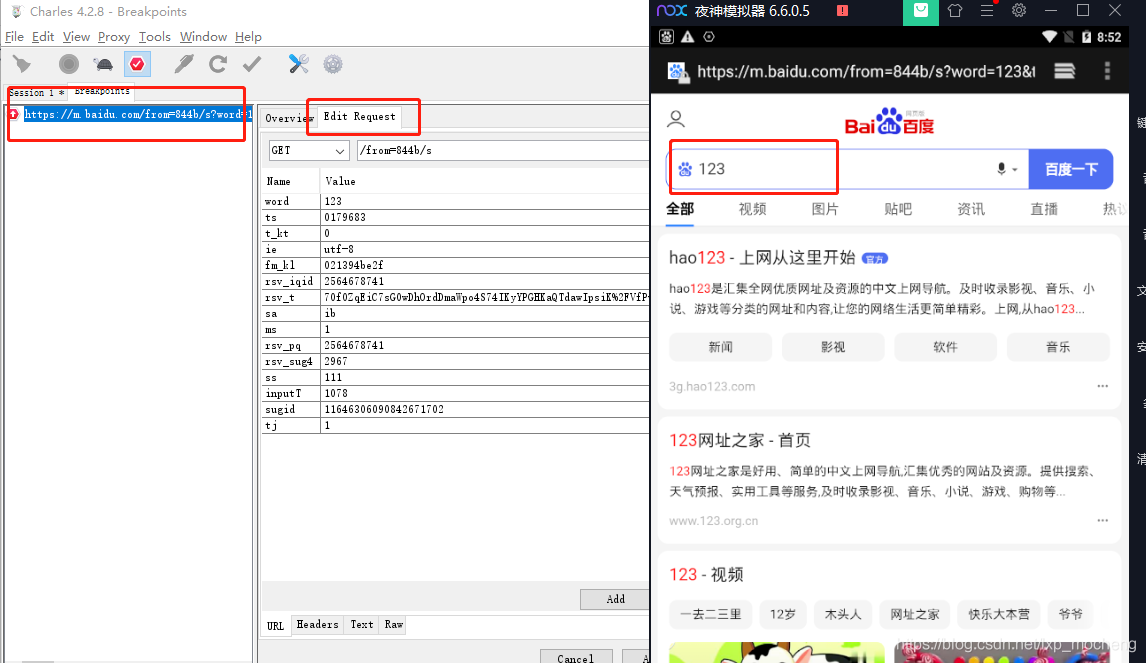Select the ts parameter value 0179683
Image resolution: width=1146 pixels, height=663 pixels.
(x=485, y=217)
